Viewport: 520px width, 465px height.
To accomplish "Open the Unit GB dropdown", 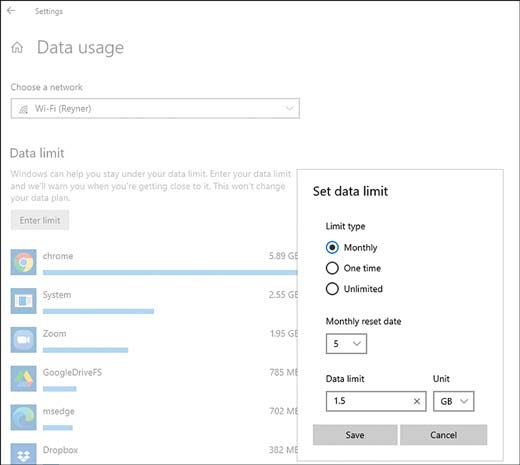I will click(453, 401).
